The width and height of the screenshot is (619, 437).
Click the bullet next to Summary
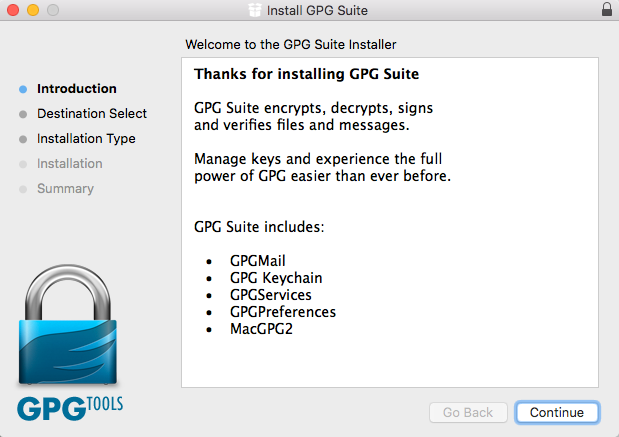[23, 189]
